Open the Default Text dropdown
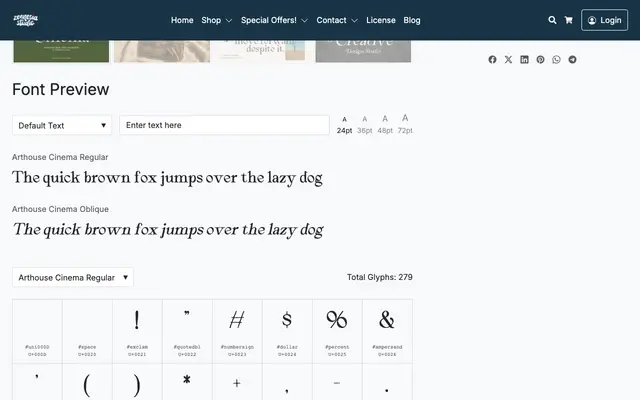Screen dimensions: 640x400 coord(62,125)
